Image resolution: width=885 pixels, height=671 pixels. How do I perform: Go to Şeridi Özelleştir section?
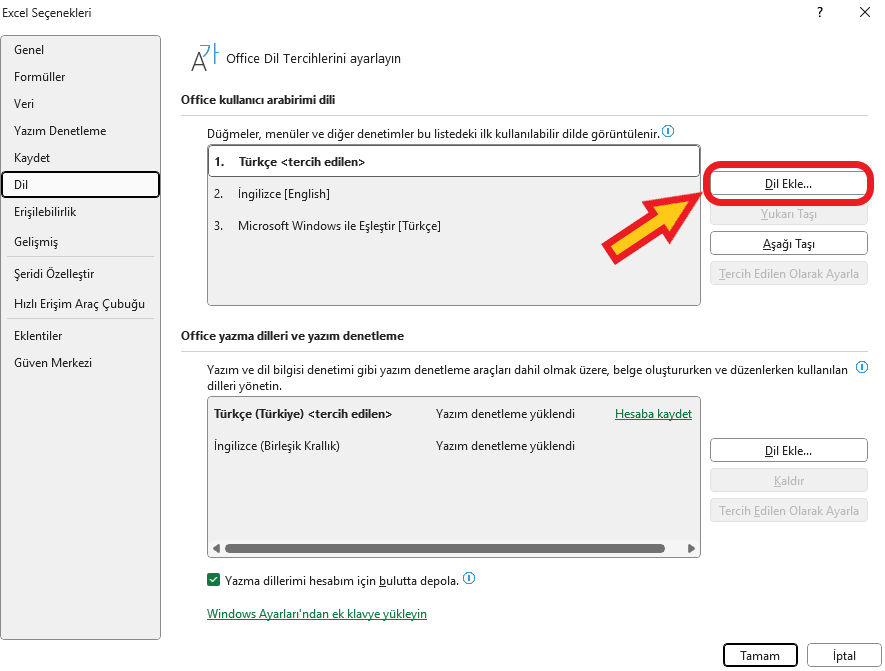tap(54, 274)
